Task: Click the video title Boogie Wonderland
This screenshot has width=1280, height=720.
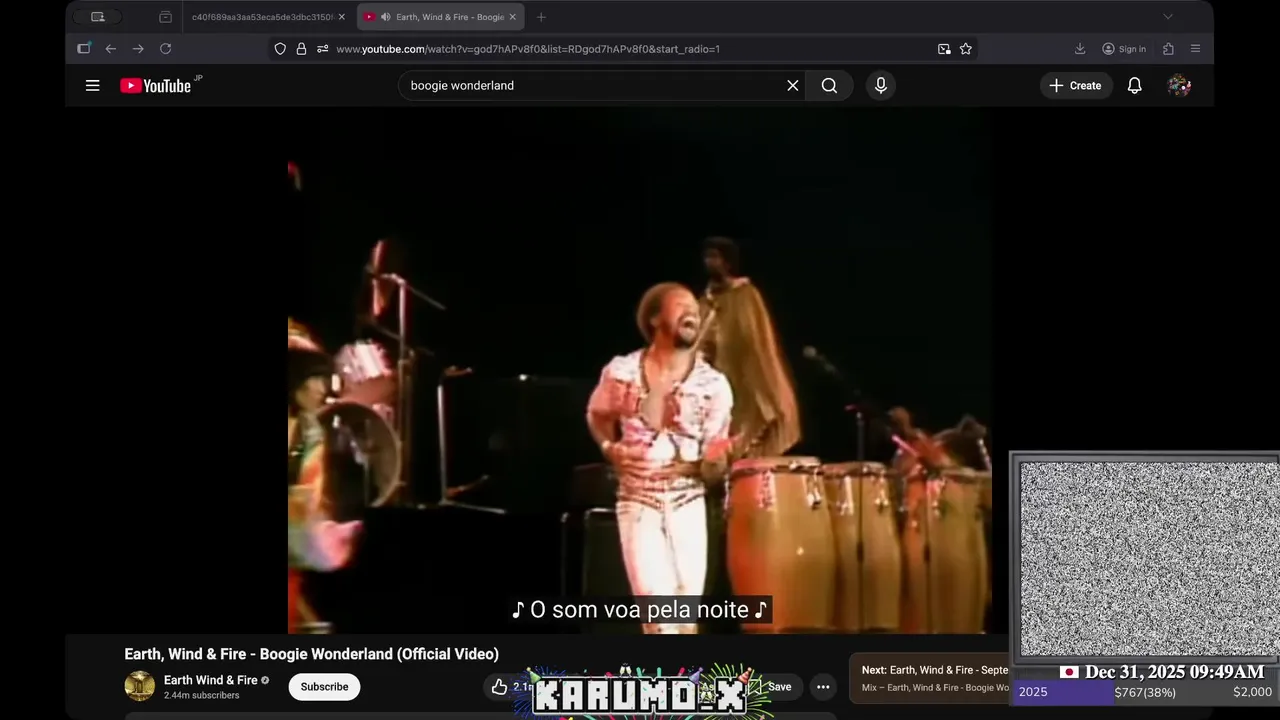Action: (x=311, y=654)
